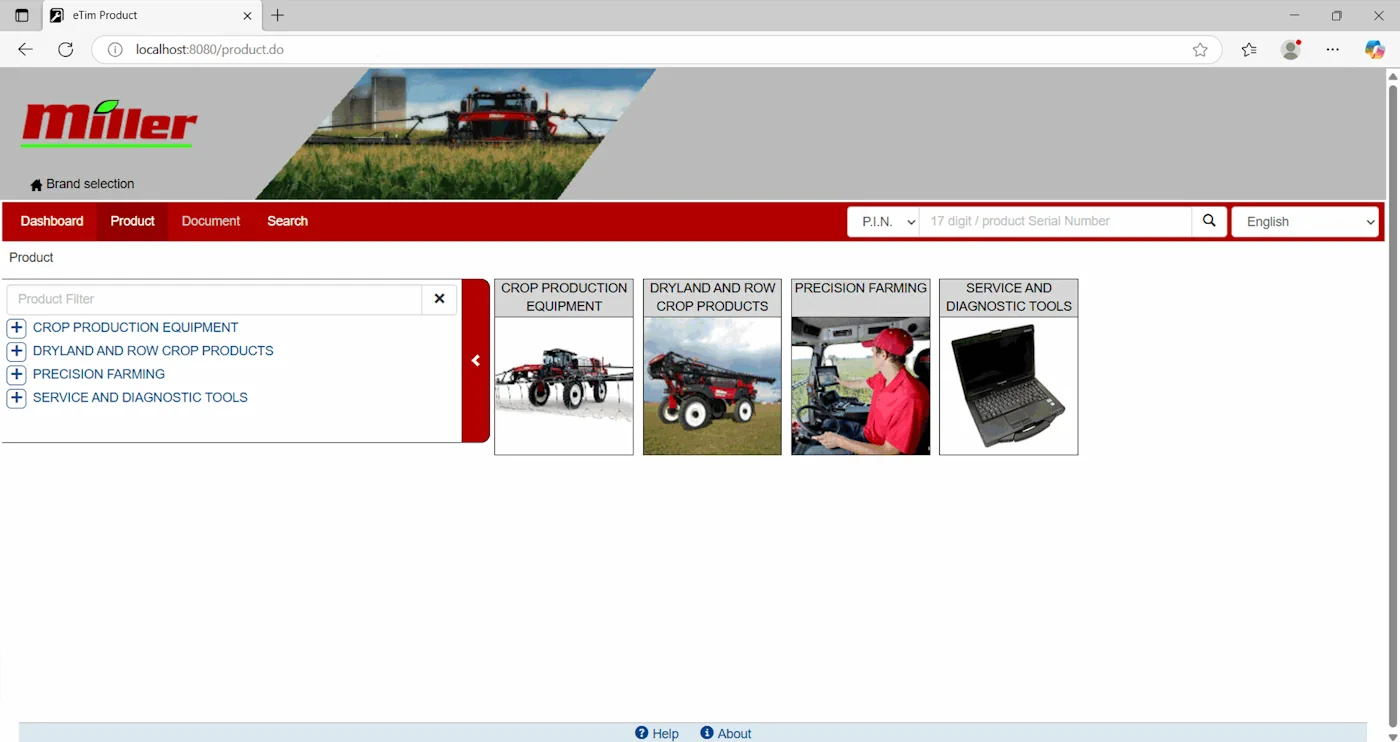
Task: Click the Brand selection home icon
Action: point(37,185)
